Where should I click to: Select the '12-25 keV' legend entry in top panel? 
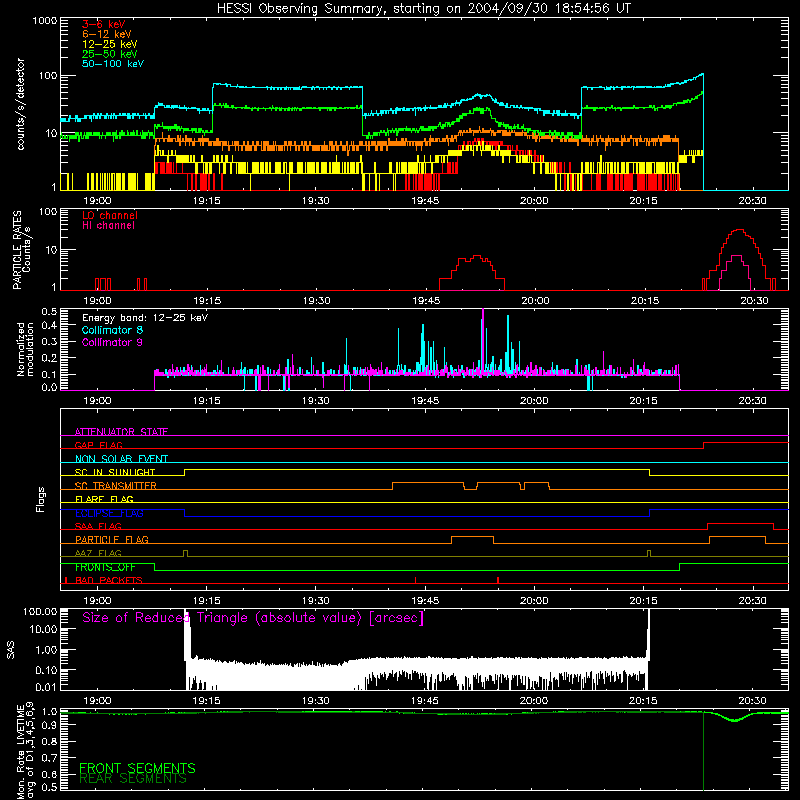tap(110, 44)
